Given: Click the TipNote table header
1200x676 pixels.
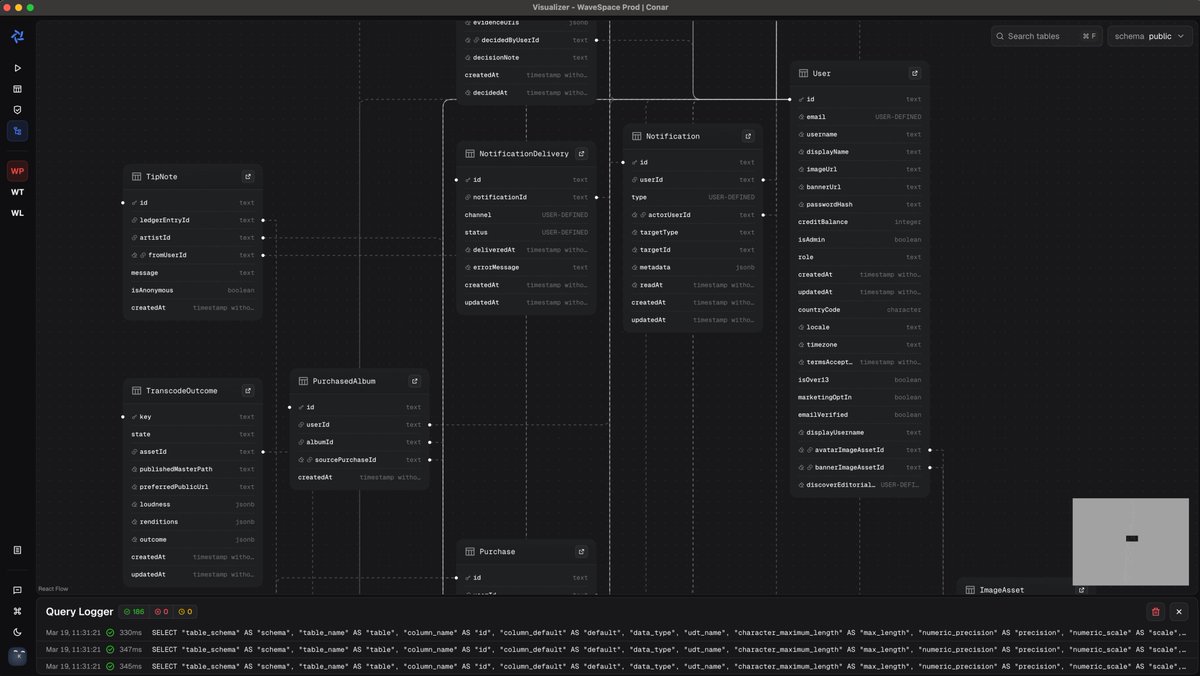Looking at the screenshot, I should [x=193, y=177].
